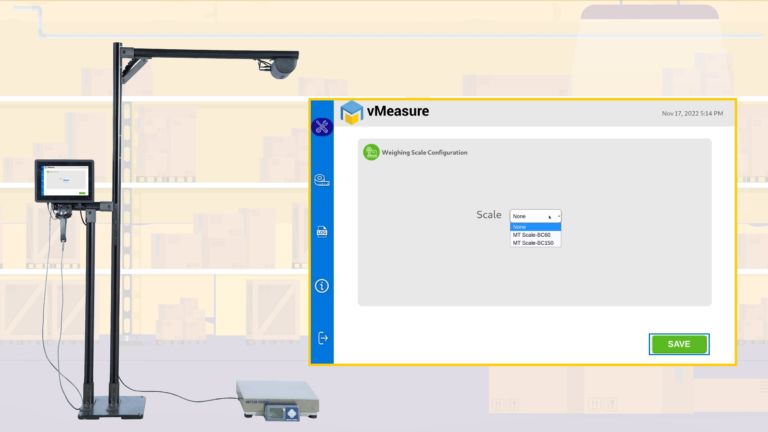
Task: Open the measuring tape sidebar icon
Action: (322, 180)
